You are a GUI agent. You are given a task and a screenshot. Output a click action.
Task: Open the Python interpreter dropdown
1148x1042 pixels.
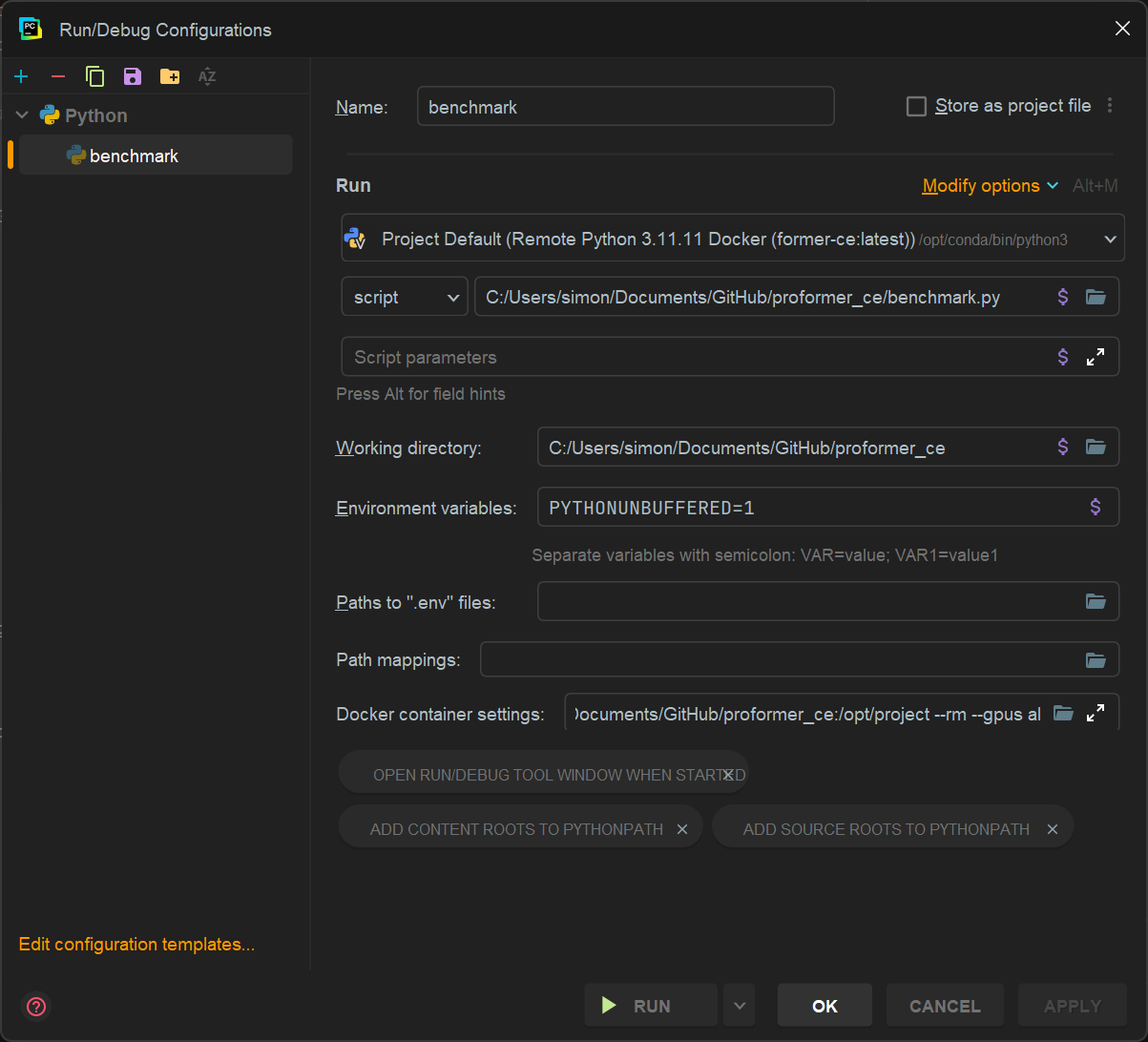tap(1110, 238)
